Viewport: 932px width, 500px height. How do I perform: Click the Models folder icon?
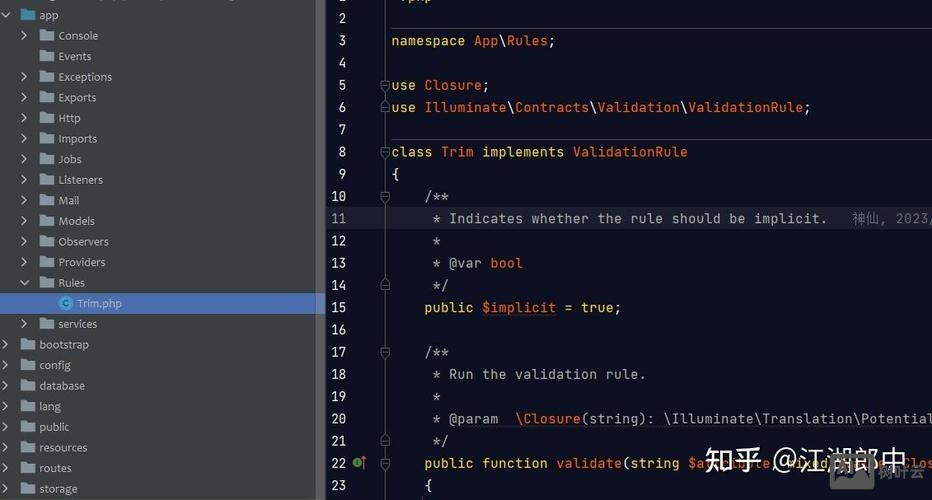(x=47, y=221)
